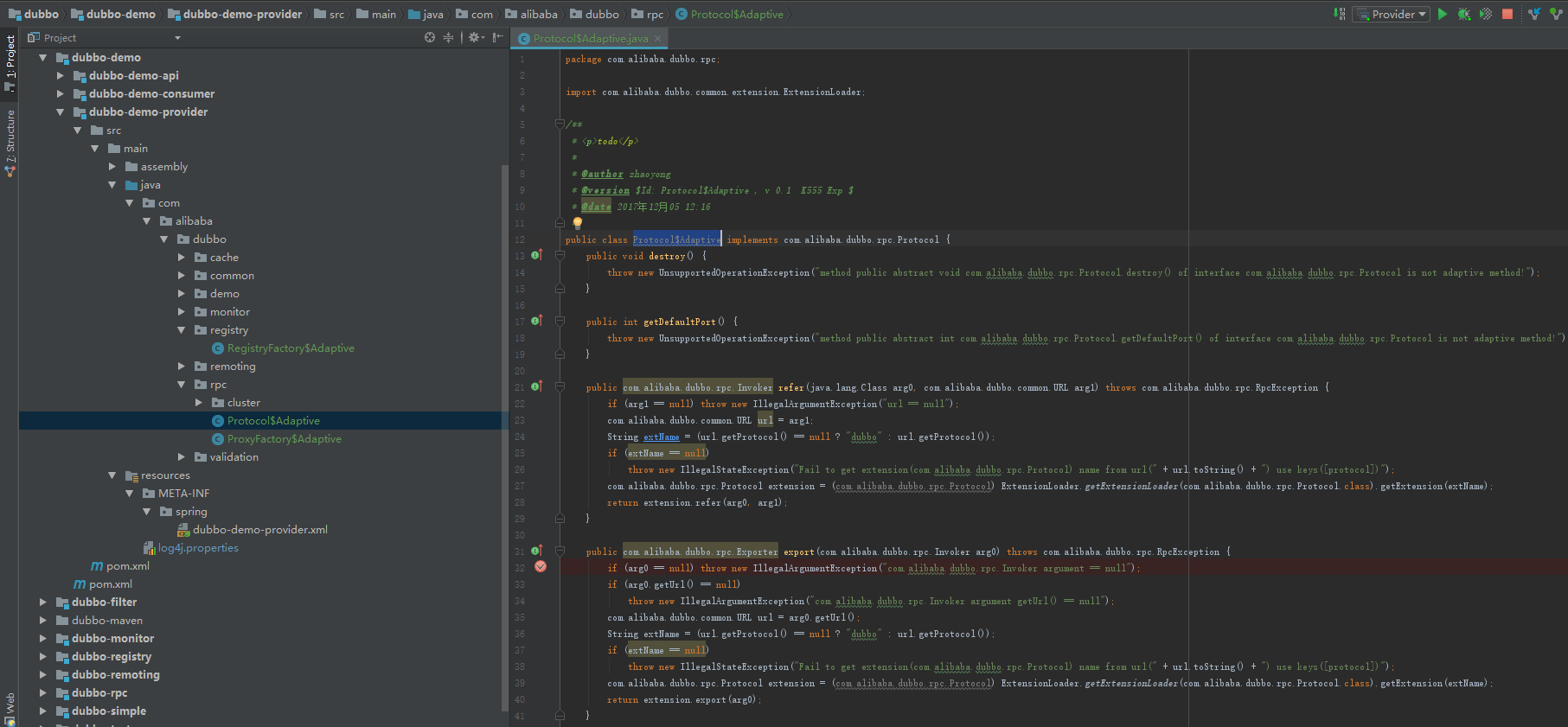Open the Project view selector dropdown
Screen dimensions: 1568x727
point(177,38)
